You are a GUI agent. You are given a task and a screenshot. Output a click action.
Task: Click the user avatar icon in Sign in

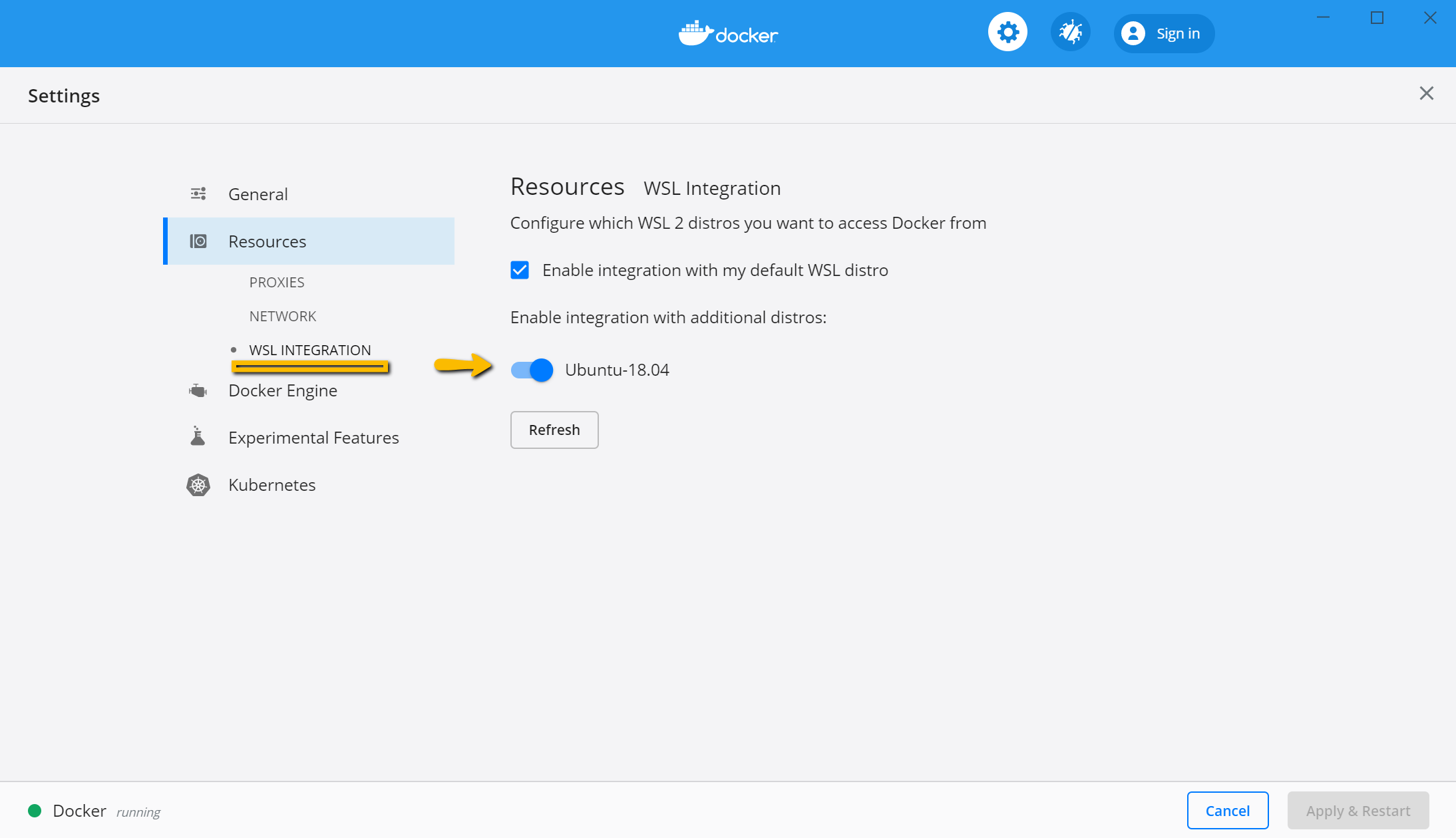pyautogui.click(x=1133, y=33)
